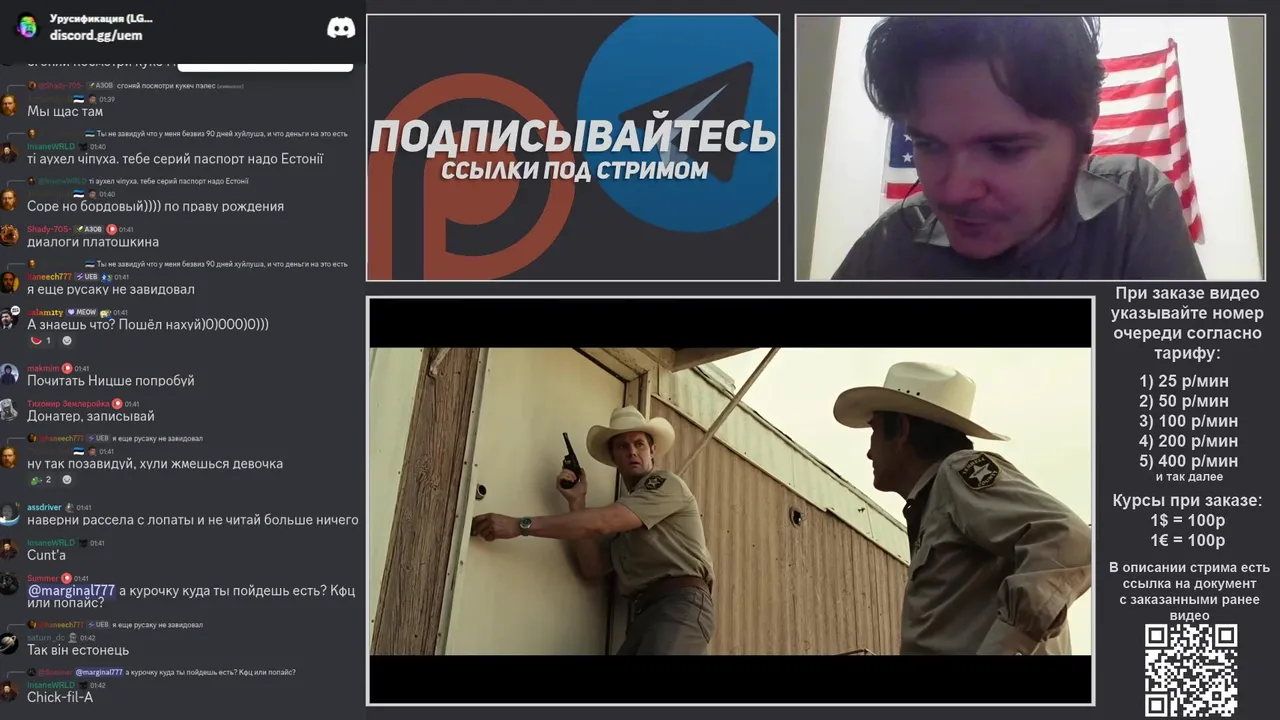1280x720 pixels.
Task: Click the Discord logo in the chat widget header
Action: click(341, 28)
